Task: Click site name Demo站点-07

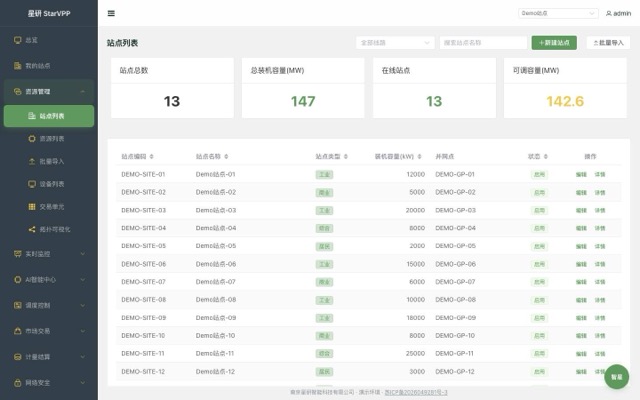Action: 216,282
